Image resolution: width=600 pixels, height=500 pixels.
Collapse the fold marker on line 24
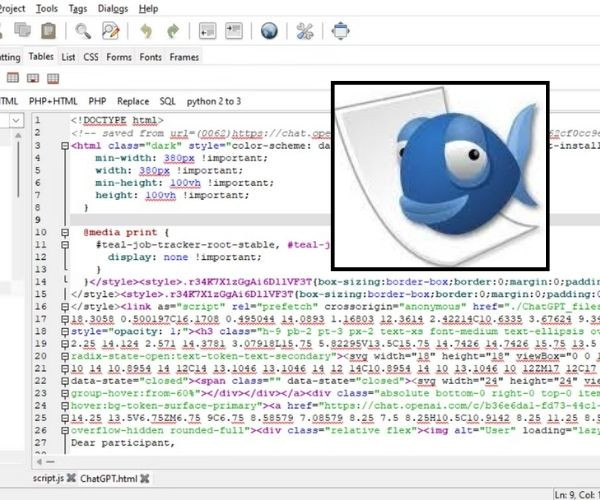coord(65,406)
